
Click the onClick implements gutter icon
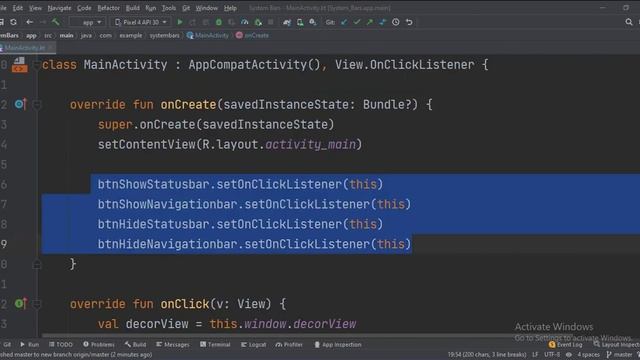20,304
